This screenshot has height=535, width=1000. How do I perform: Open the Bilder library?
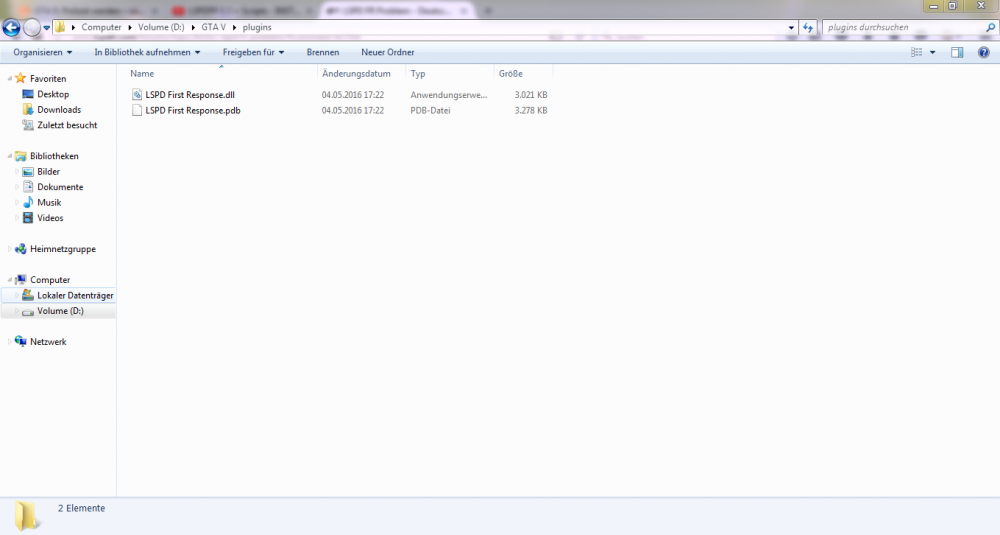click(x=48, y=172)
